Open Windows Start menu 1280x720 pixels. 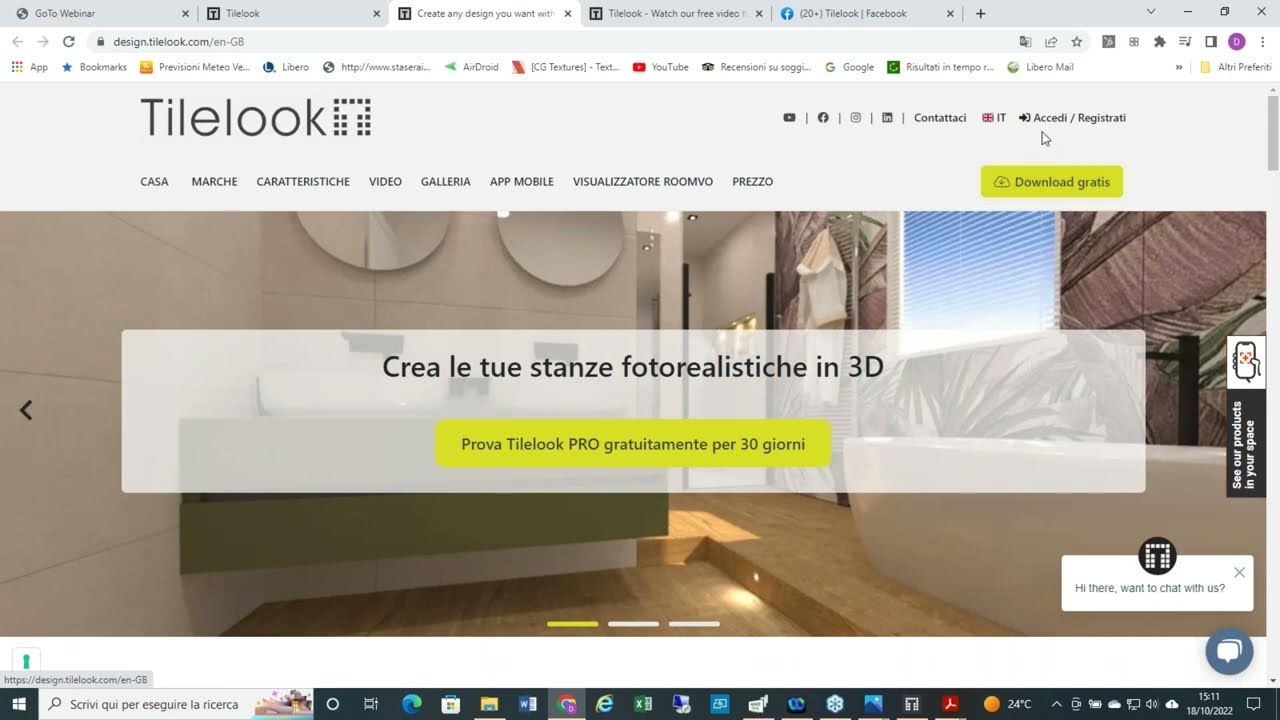[x=19, y=704]
